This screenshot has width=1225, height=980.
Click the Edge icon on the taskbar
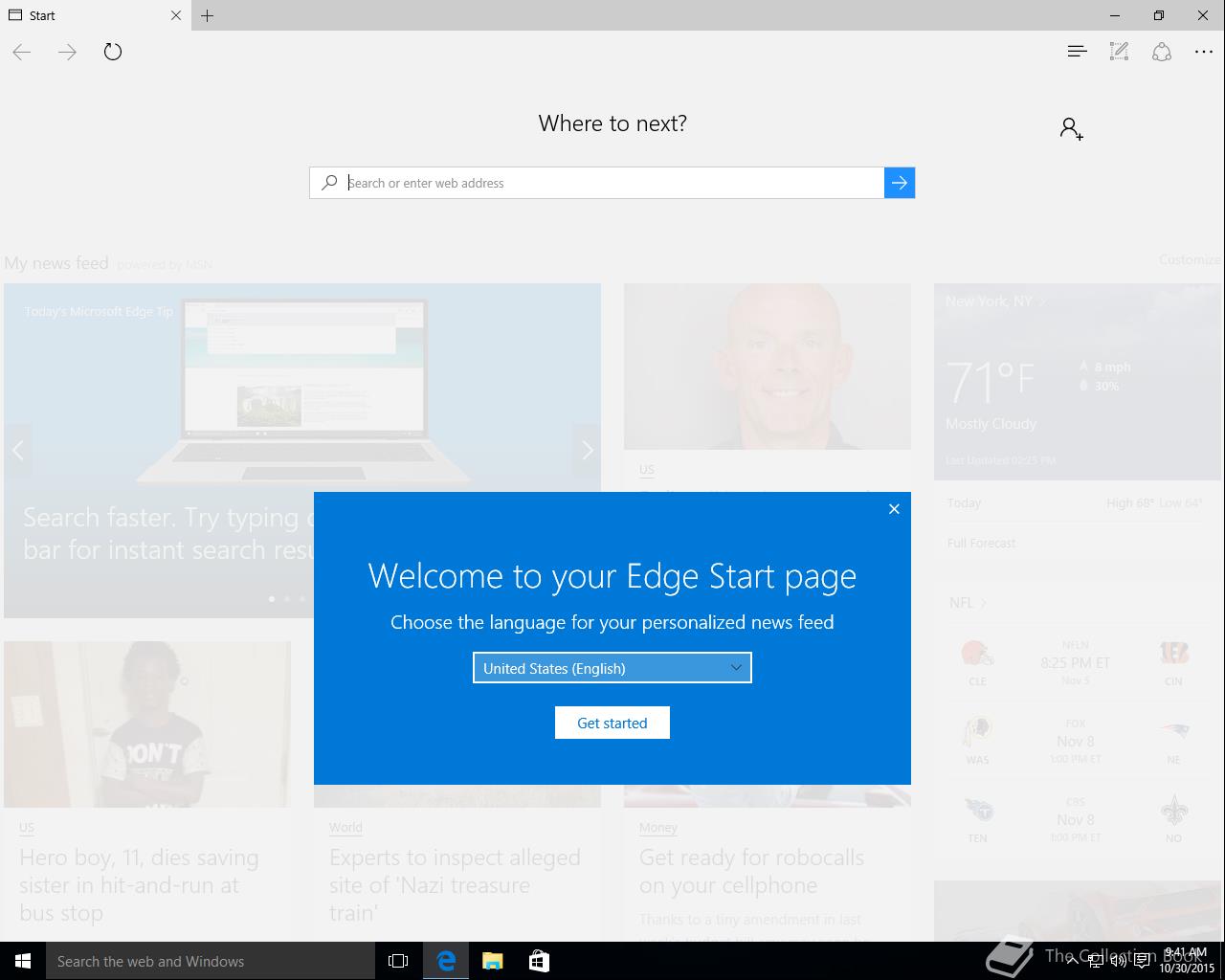(x=446, y=961)
